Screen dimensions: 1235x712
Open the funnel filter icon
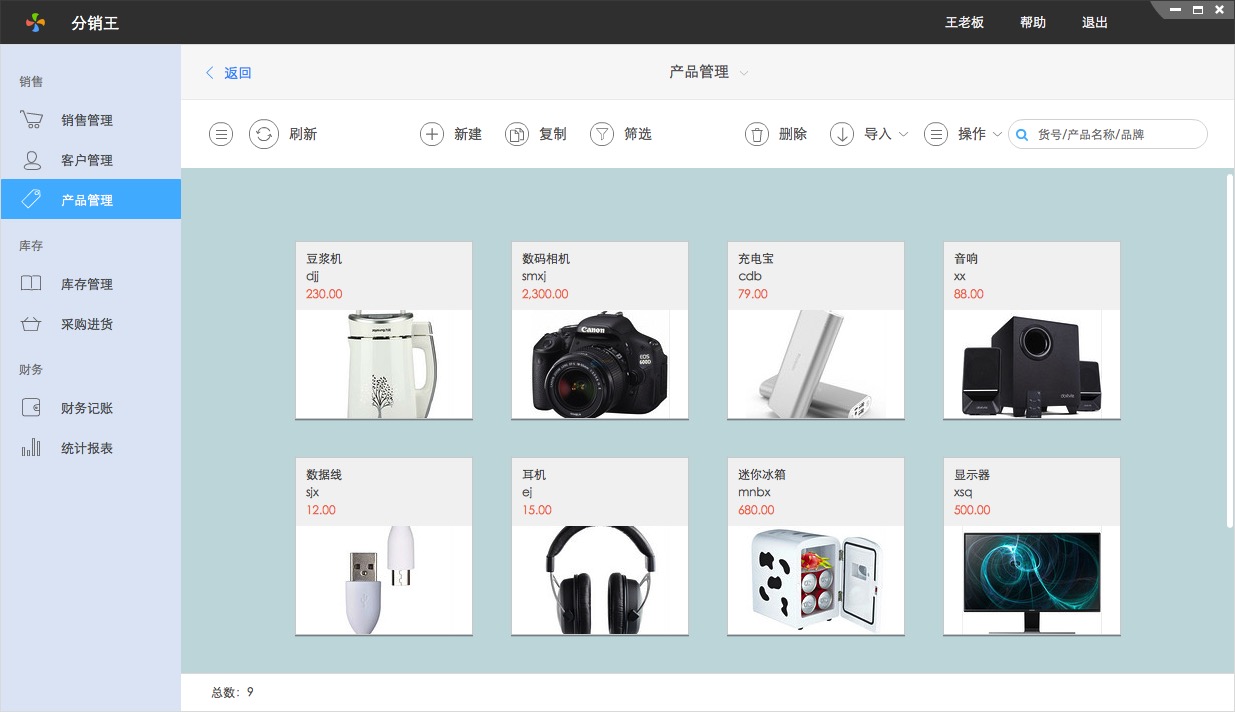tap(601, 134)
